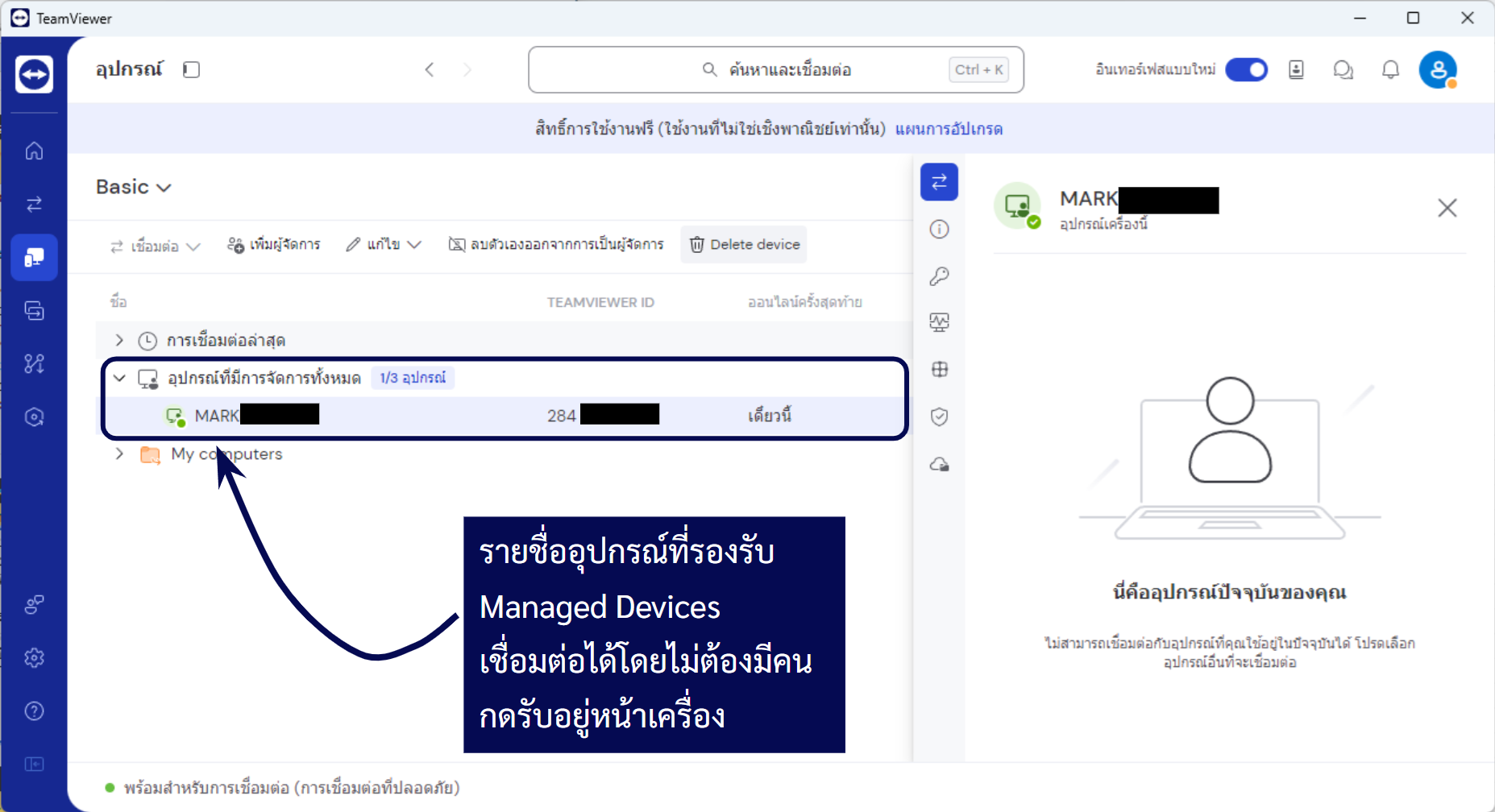
Task: Click the notifications bell icon
Action: 1390,70
